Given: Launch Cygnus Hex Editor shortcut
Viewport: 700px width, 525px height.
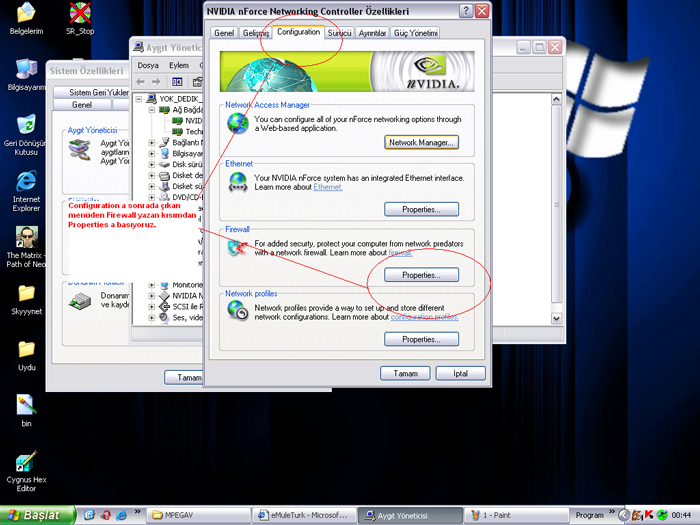Looking at the screenshot, I should pyautogui.click(x=26, y=471).
